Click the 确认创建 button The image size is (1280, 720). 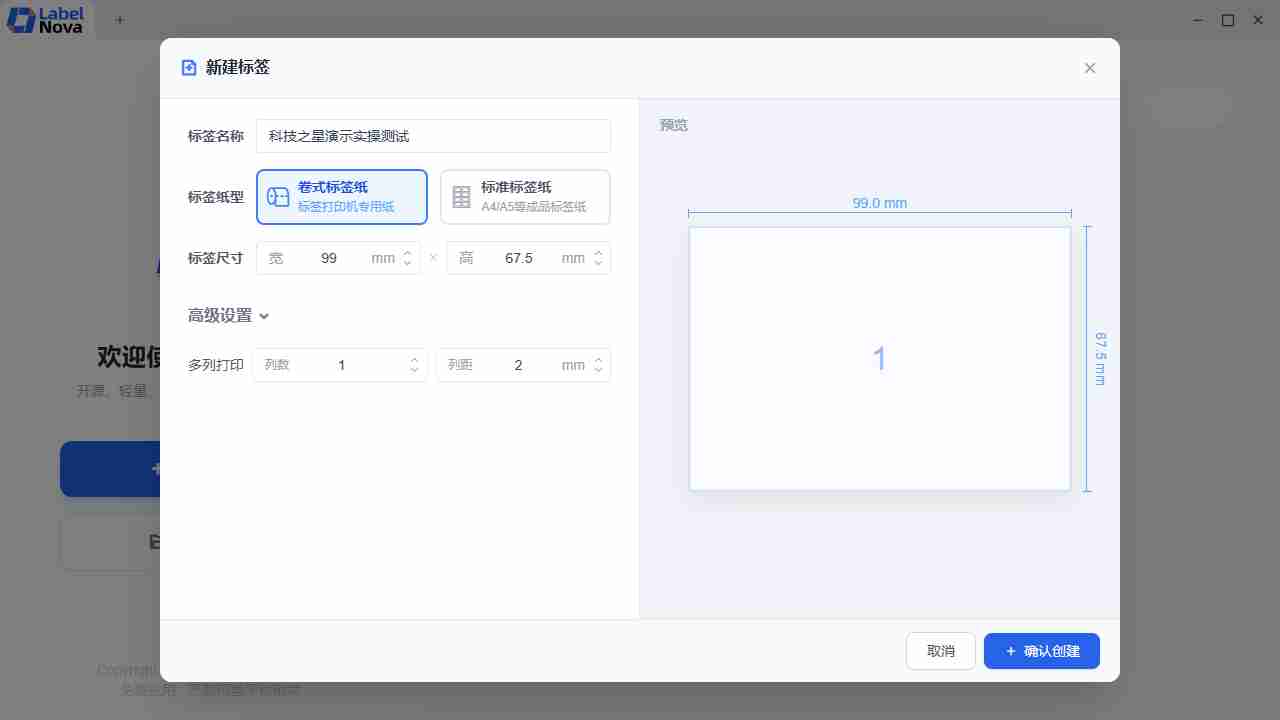tap(1041, 651)
